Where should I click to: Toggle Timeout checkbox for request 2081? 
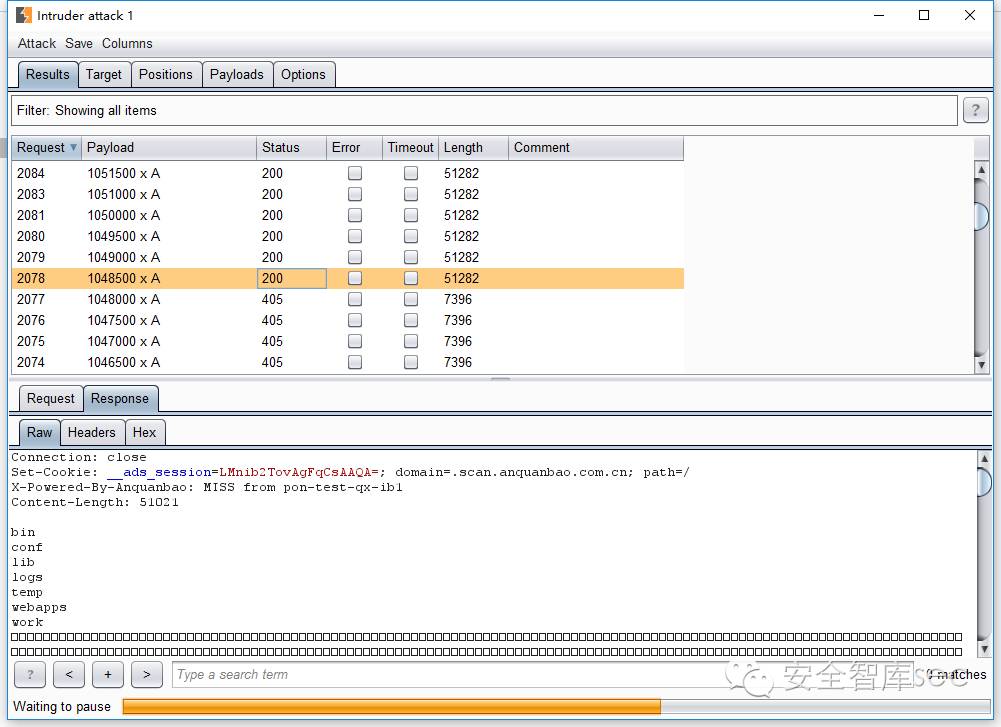coord(411,215)
